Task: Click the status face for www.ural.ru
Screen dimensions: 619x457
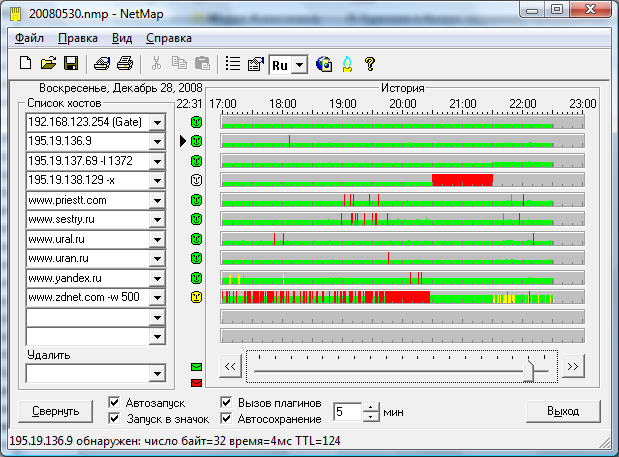Action: tap(196, 239)
